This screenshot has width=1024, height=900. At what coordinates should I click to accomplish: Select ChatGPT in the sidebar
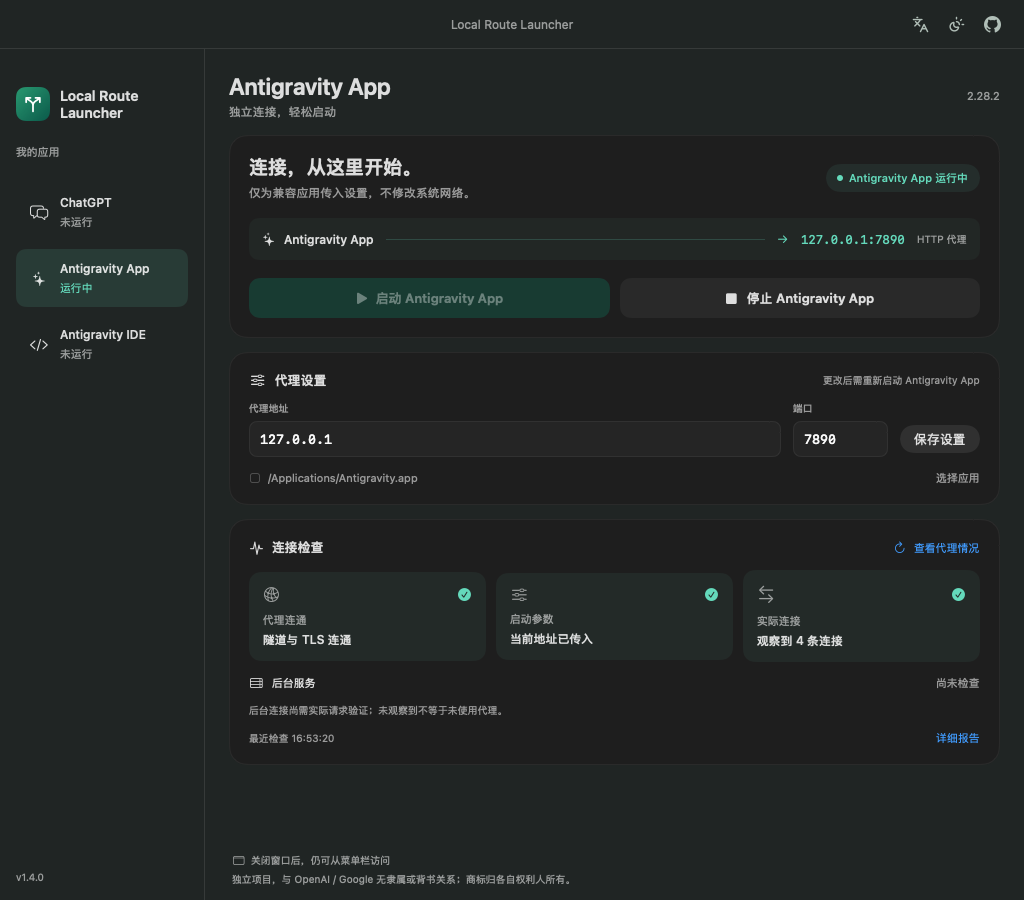coord(102,212)
